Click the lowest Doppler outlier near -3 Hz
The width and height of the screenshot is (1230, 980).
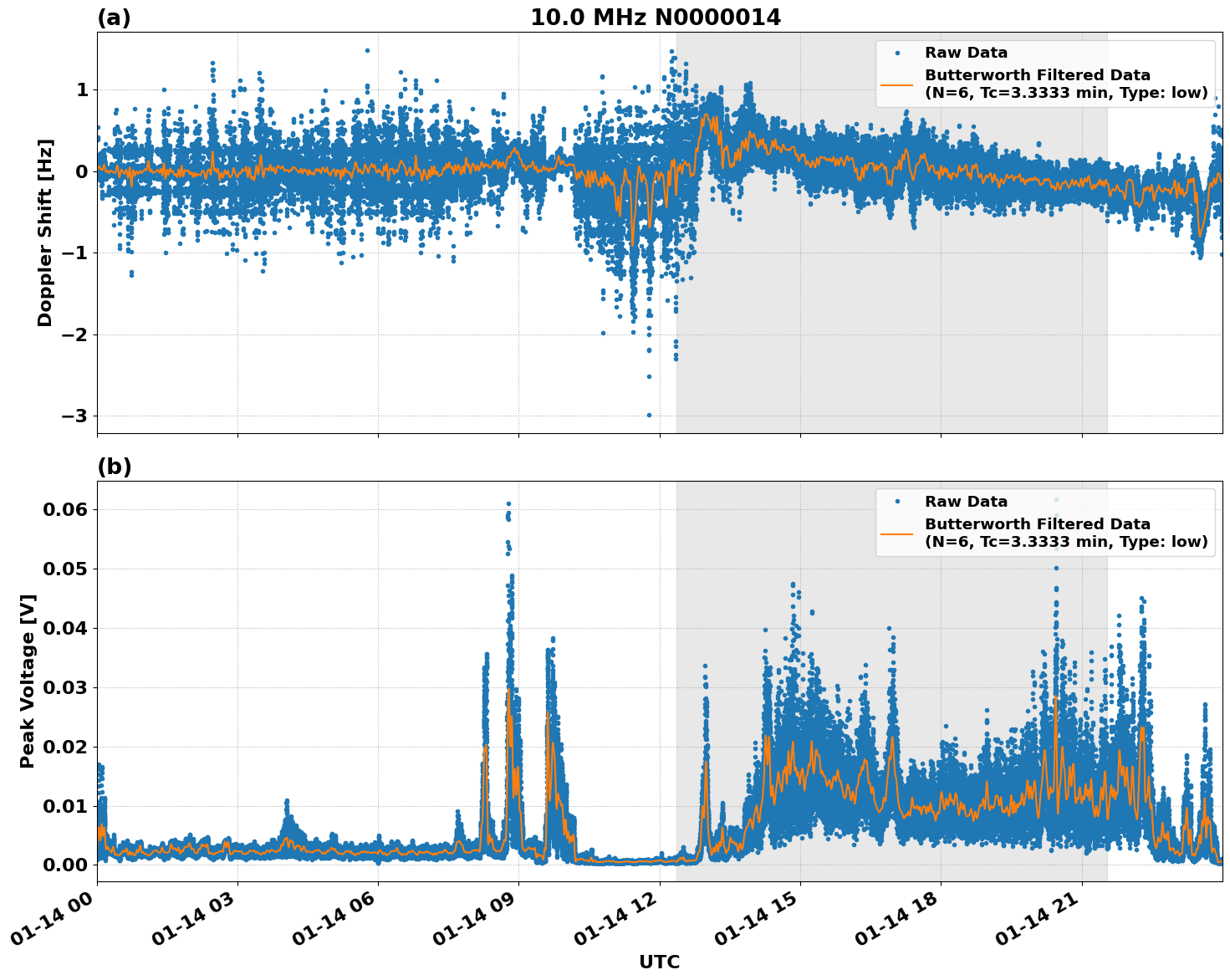(x=651, y=414)
